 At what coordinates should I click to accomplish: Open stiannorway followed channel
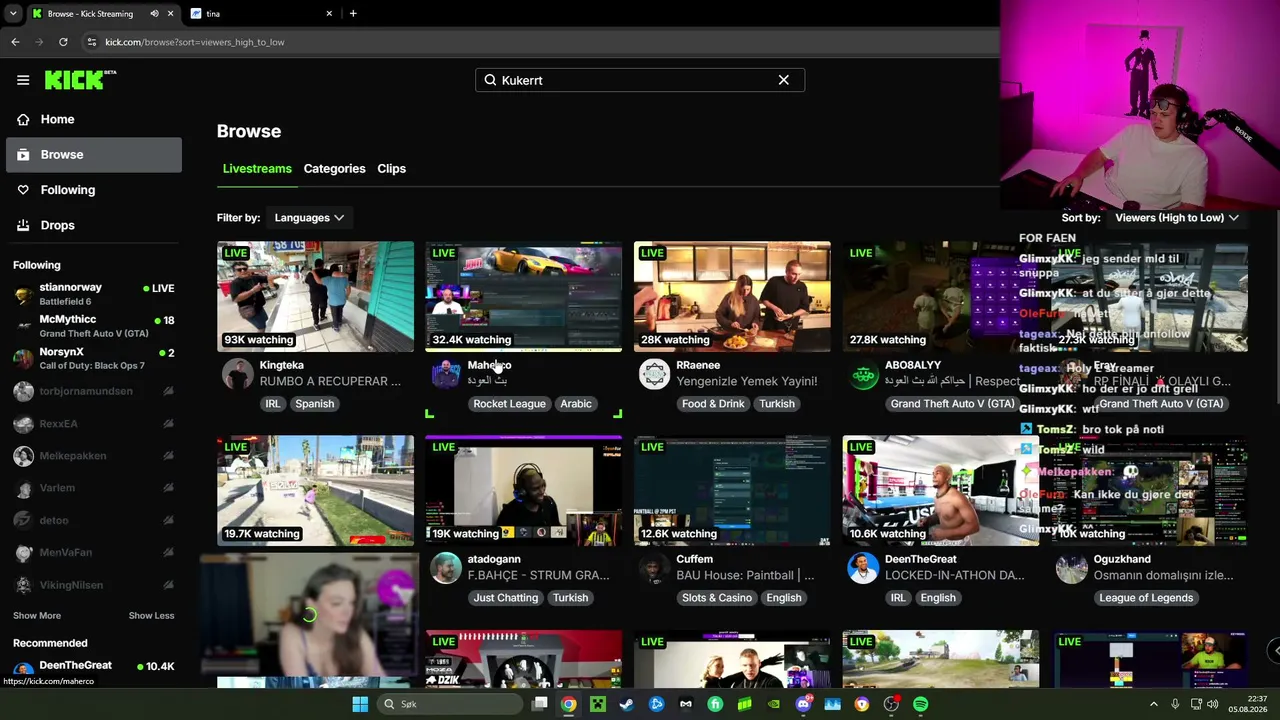tap(94, 294)
